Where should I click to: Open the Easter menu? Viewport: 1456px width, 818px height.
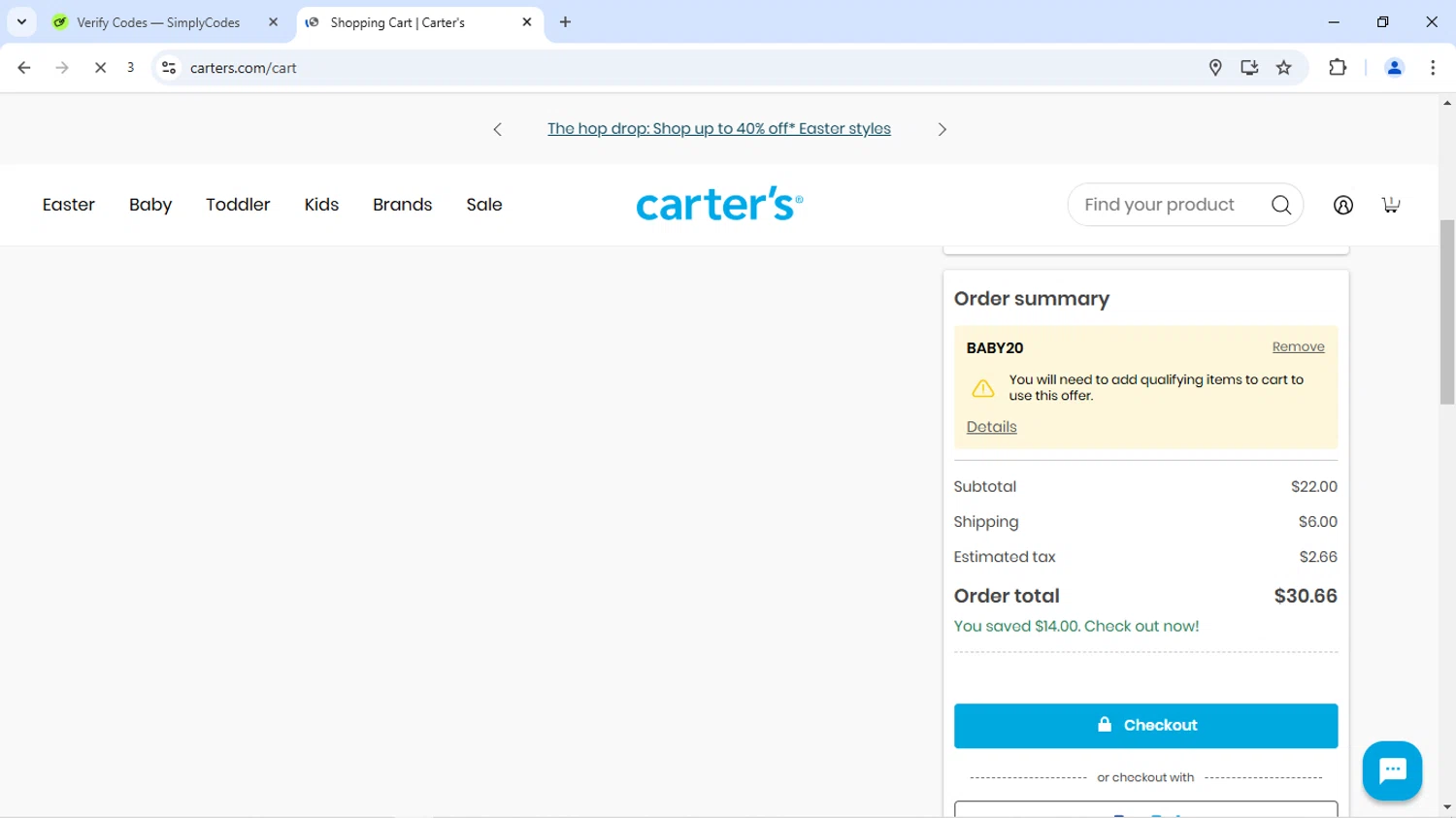(x=69, y=205)
